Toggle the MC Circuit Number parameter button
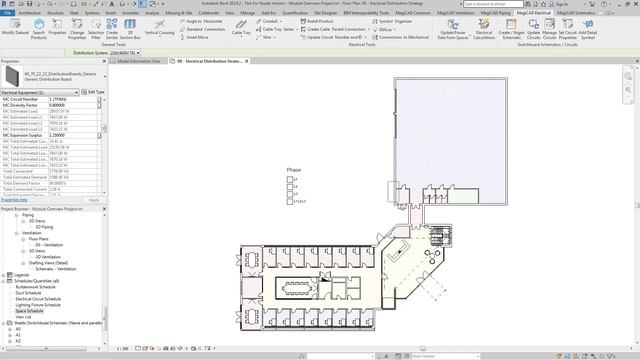 [99, 99]
